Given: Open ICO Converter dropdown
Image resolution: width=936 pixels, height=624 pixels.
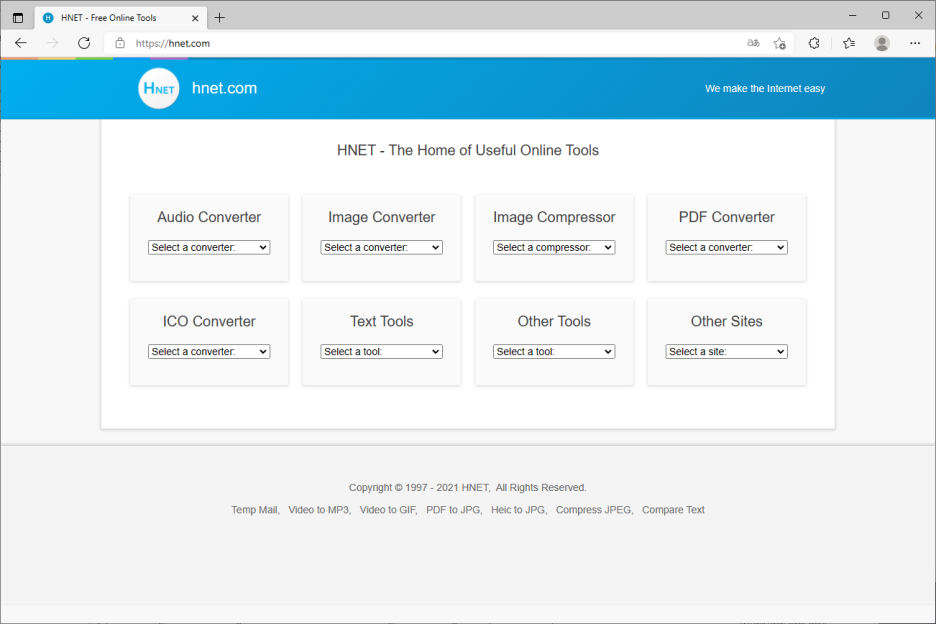Looking at the screenshot, I should [x=209, y=352].
